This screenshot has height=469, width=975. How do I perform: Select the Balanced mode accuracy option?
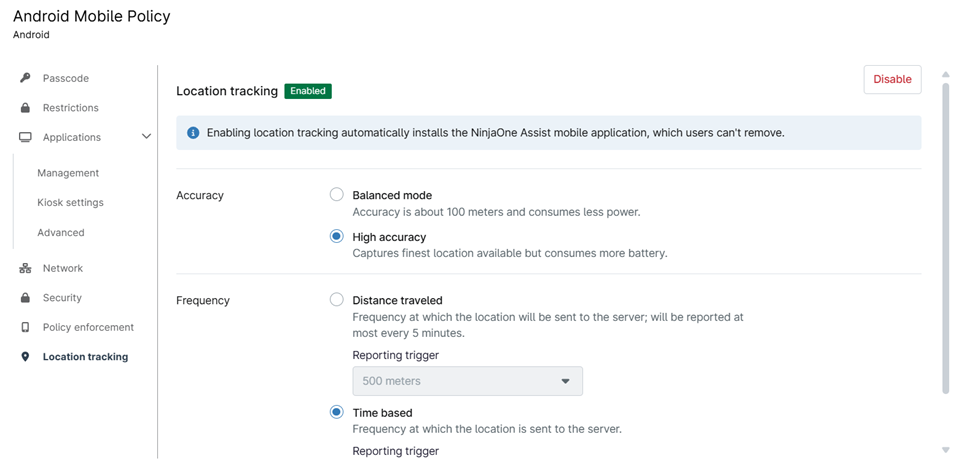pos(337,195)
